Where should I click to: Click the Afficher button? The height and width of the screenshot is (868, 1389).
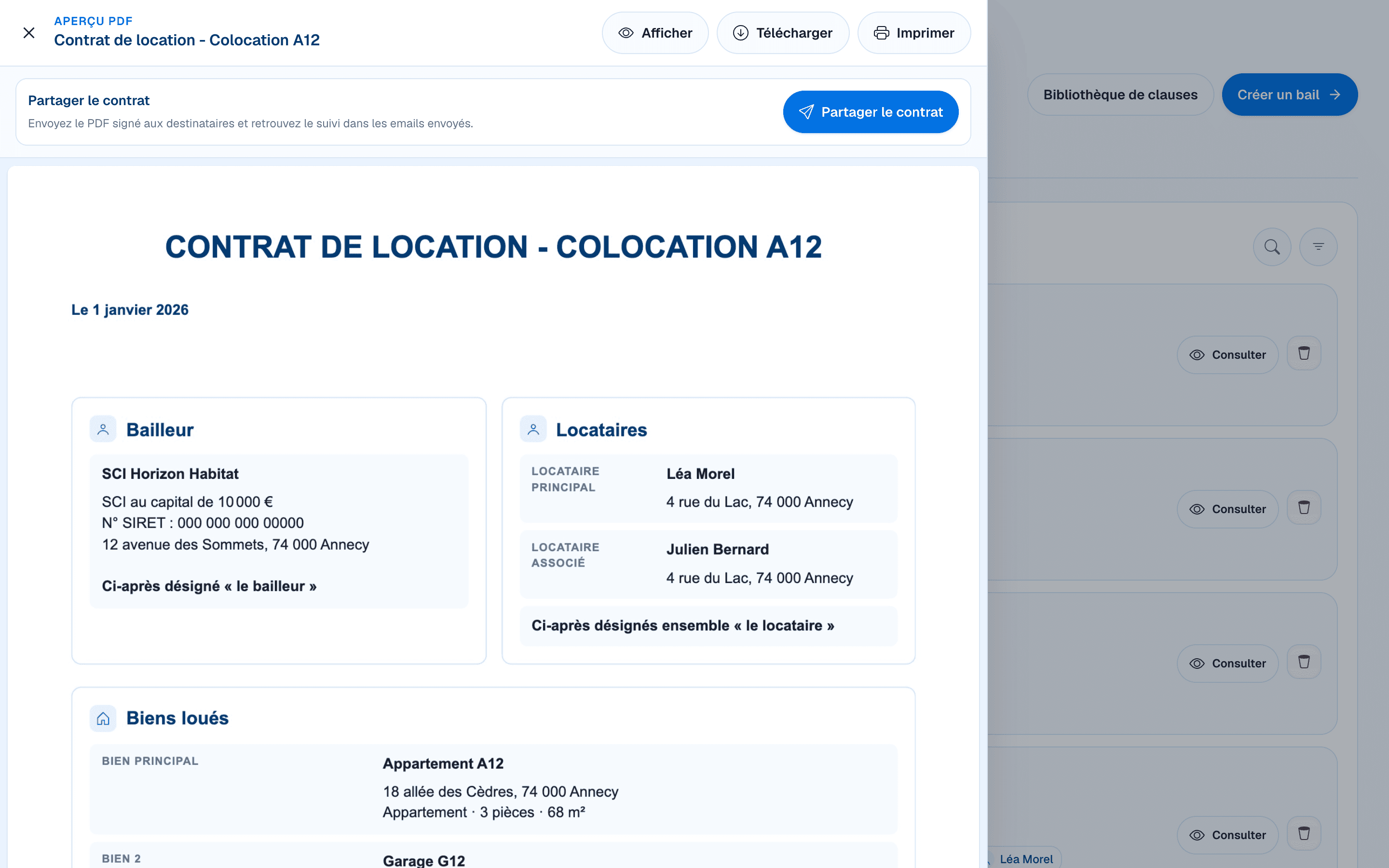point(655,33)
